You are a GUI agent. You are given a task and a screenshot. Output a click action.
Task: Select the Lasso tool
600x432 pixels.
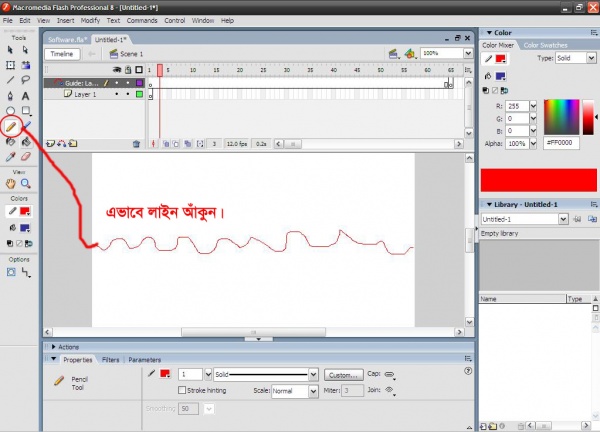(26, 80)
